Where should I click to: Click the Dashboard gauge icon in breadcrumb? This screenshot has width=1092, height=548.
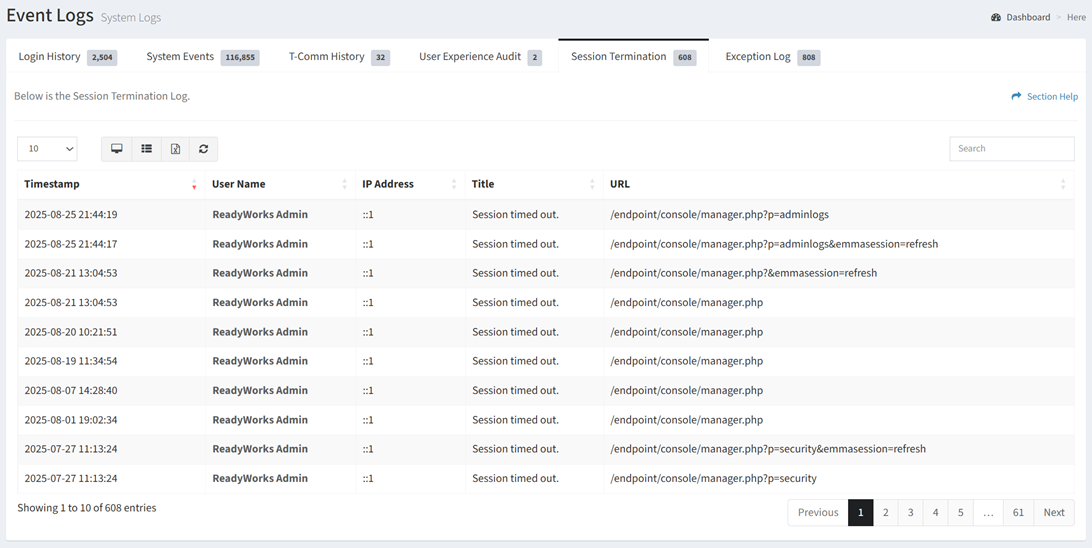pyautogui.click(x=996, y=17)
